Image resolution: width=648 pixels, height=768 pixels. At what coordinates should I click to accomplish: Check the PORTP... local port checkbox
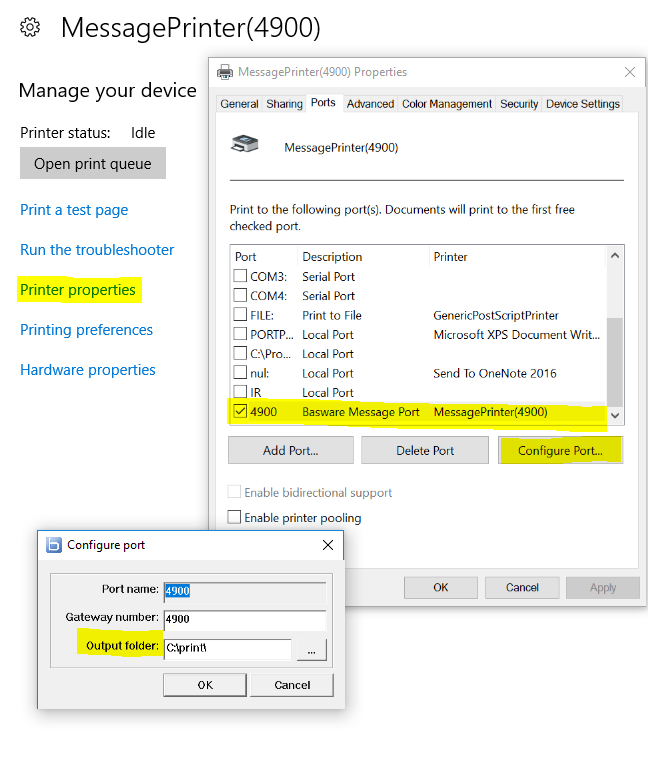240,334
